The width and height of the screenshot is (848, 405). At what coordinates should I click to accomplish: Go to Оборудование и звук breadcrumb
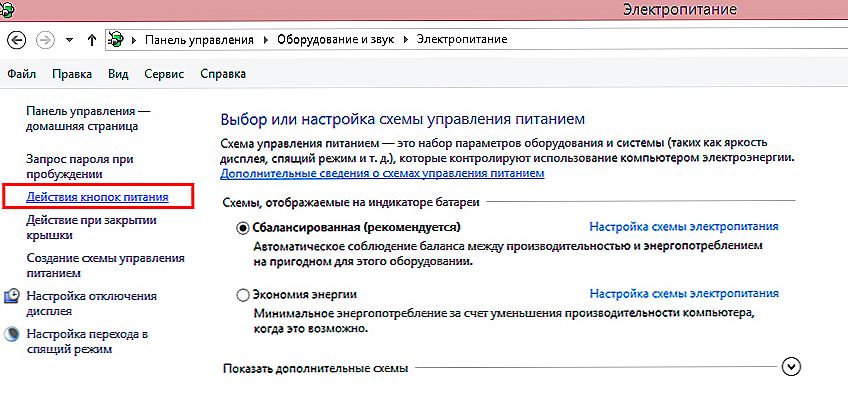coord(335,39)
